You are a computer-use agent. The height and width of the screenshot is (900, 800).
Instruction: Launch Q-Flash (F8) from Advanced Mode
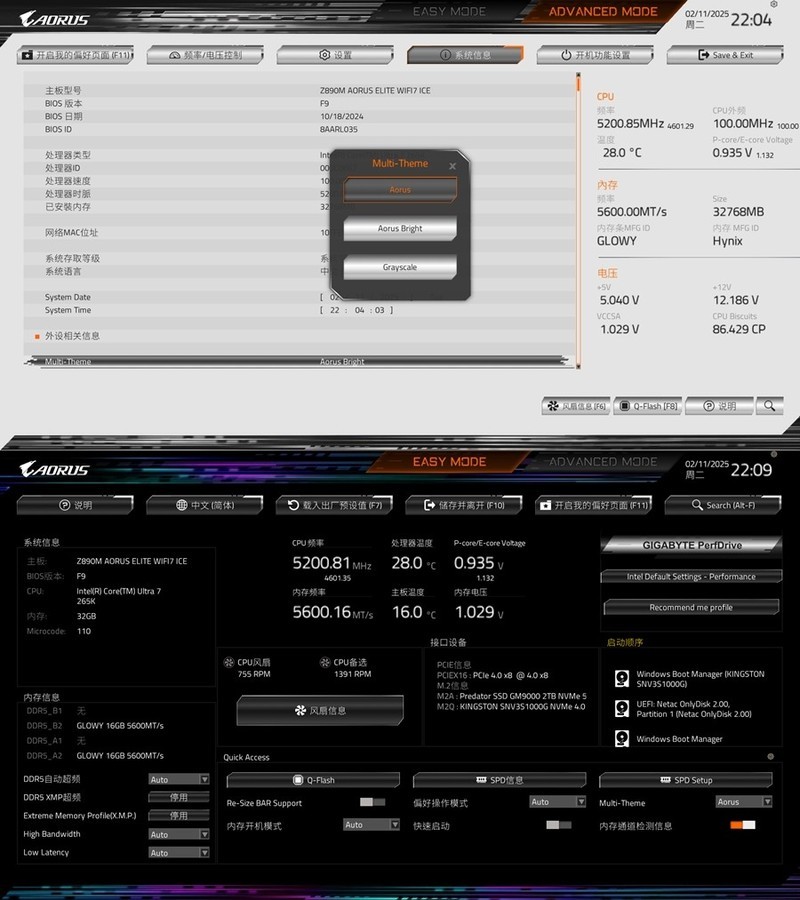point(647,406)
